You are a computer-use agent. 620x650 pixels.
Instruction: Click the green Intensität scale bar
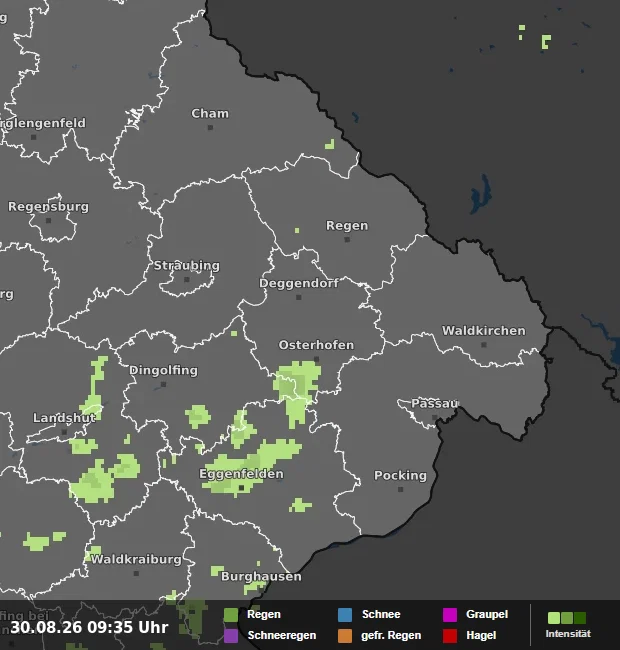[567, 618]
